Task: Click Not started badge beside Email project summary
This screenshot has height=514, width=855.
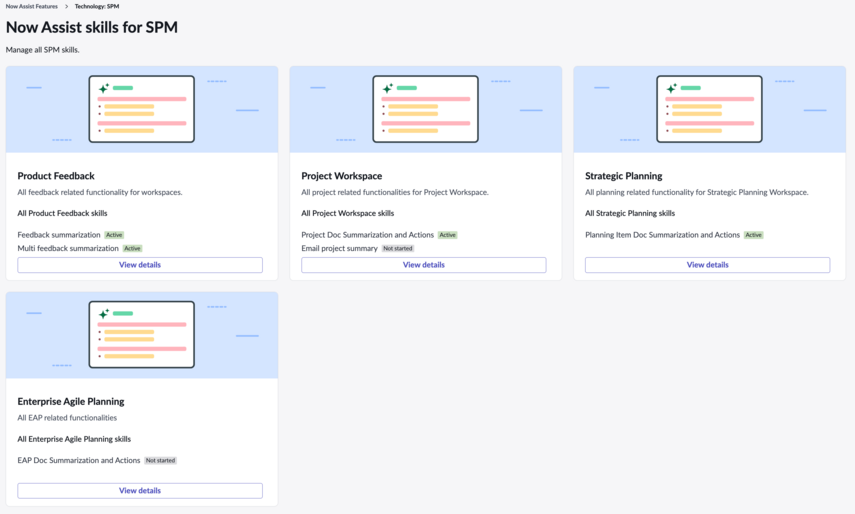Action: [x=398, y=248]
